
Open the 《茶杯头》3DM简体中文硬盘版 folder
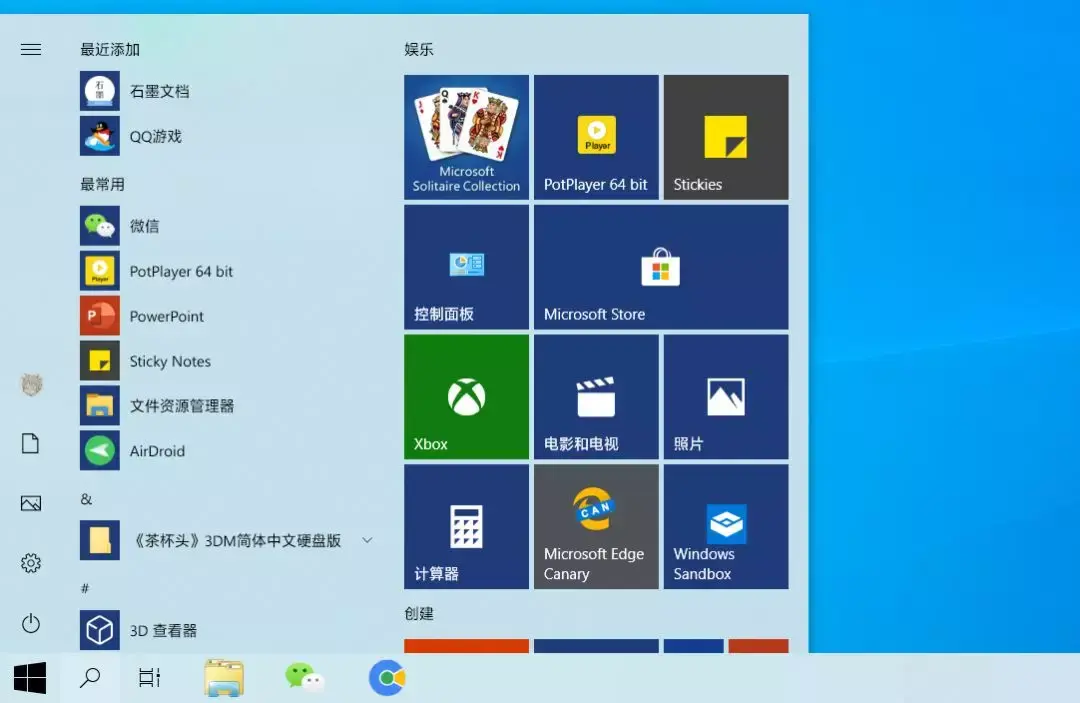(227, 541)
